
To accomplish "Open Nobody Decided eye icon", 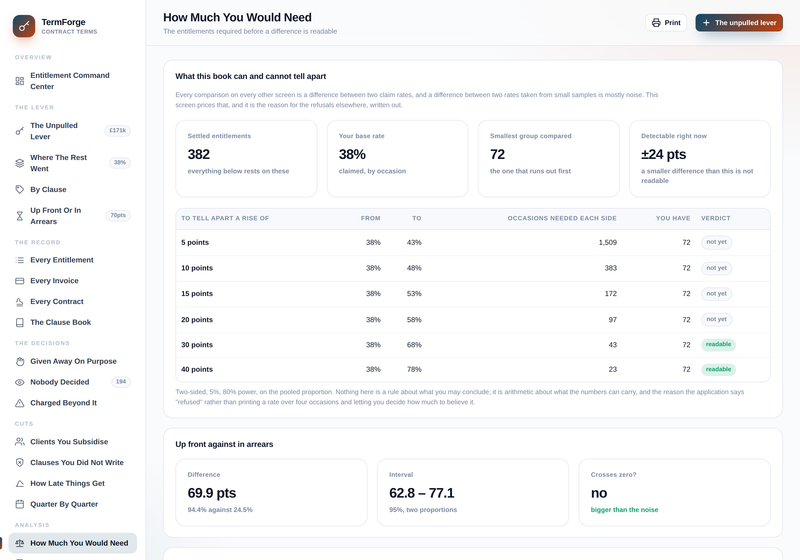I will click(19, 383).
